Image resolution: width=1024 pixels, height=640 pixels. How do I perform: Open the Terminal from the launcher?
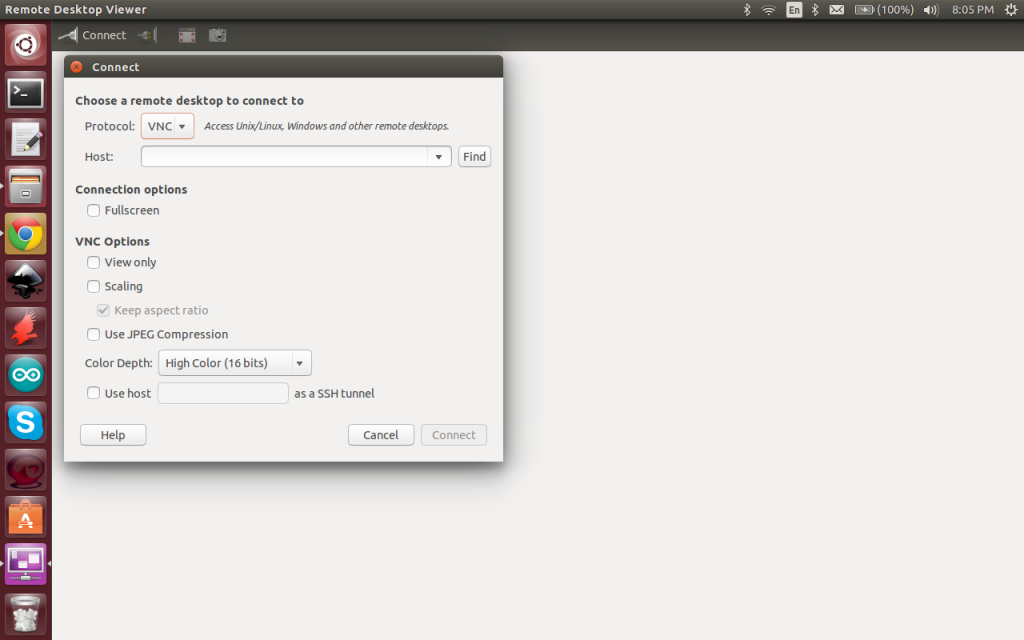(26, 93)
